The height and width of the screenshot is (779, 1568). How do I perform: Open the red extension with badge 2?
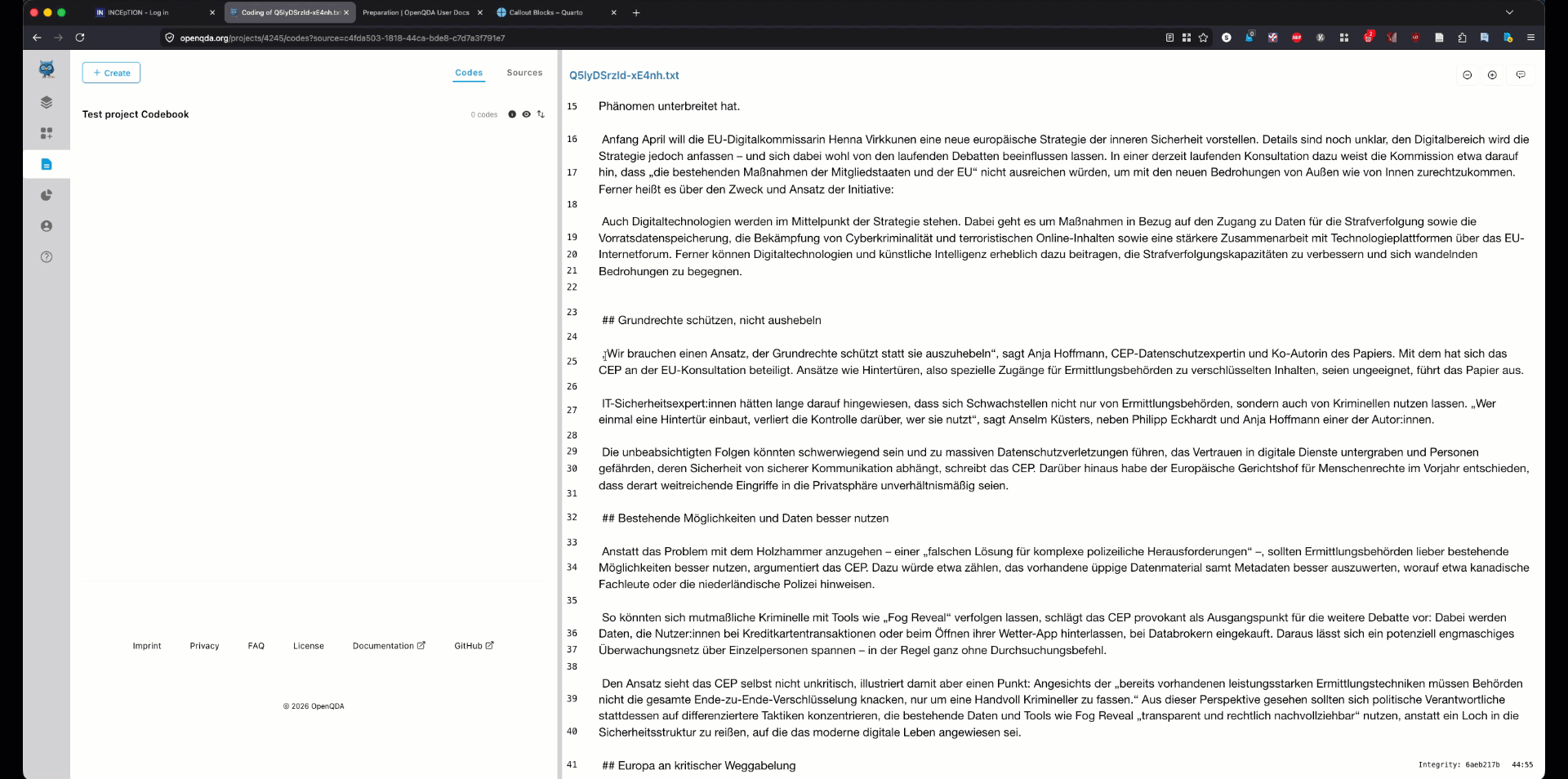pyautogui.click(x=1369, y=37)
